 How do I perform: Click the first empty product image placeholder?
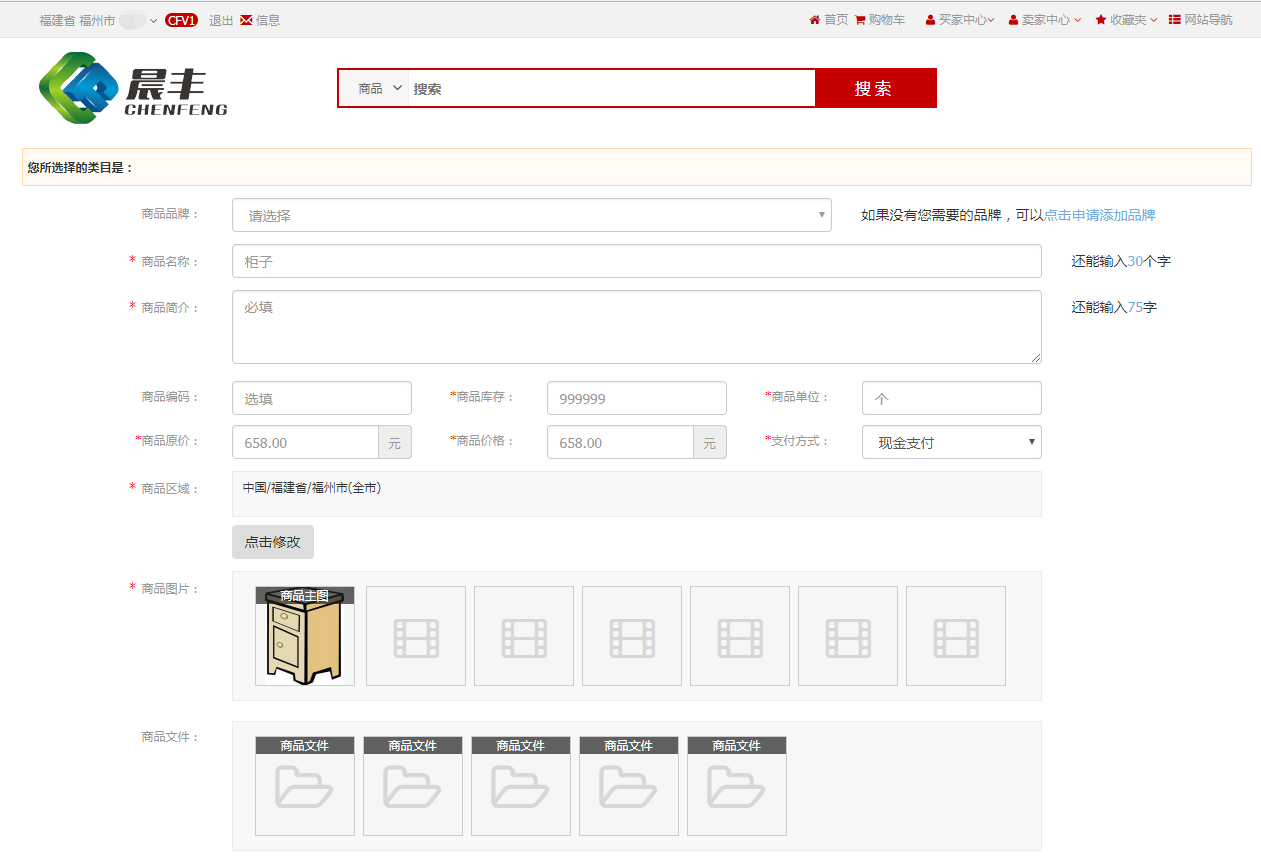click(416, 636)
